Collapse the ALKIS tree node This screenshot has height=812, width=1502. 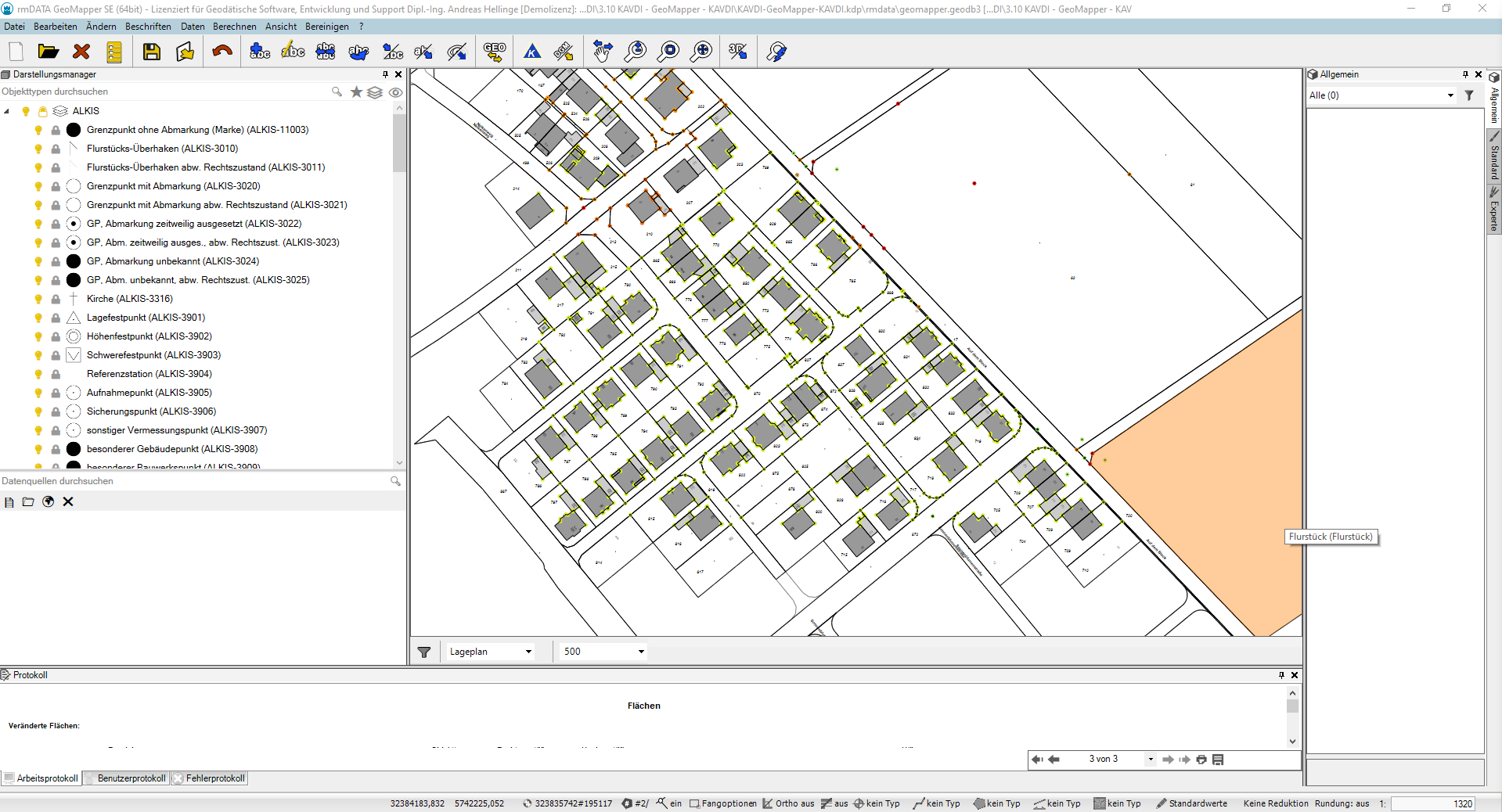pyautogui.click(x=7, y=111)
